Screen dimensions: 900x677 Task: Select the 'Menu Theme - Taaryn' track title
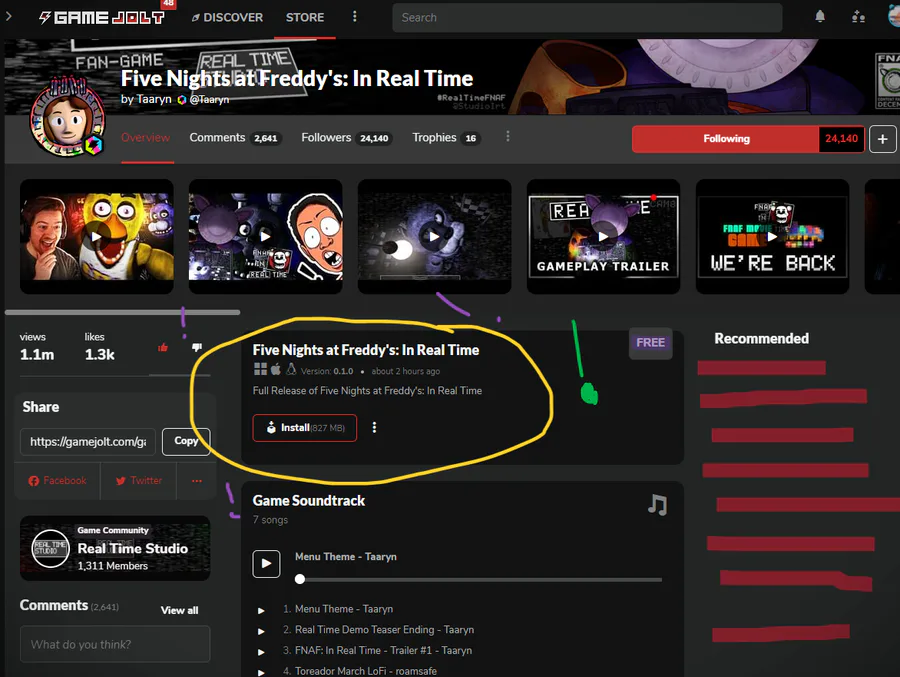[344, 609]
